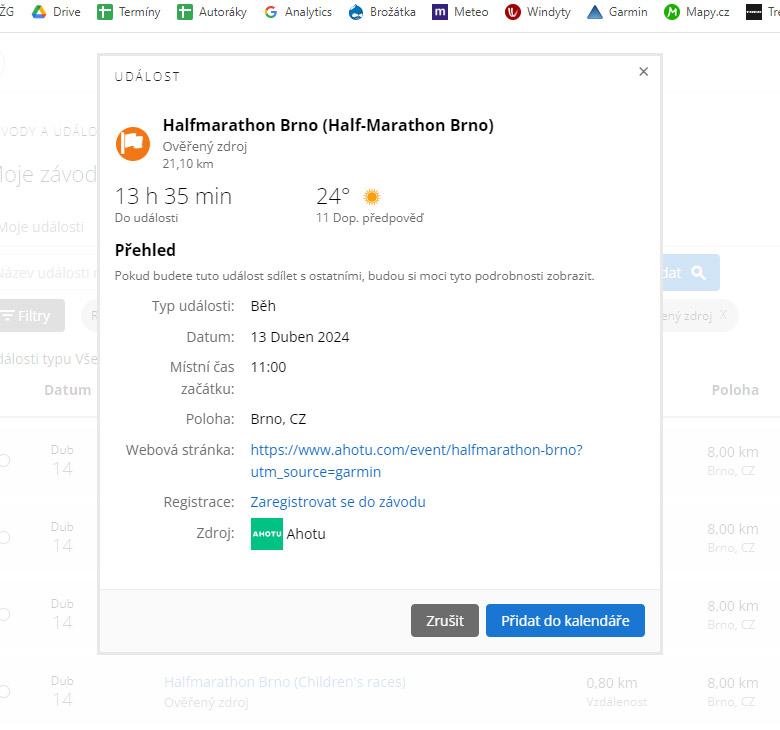
Task: Open the Filtry filter options
Action: [x=30, y=316]
